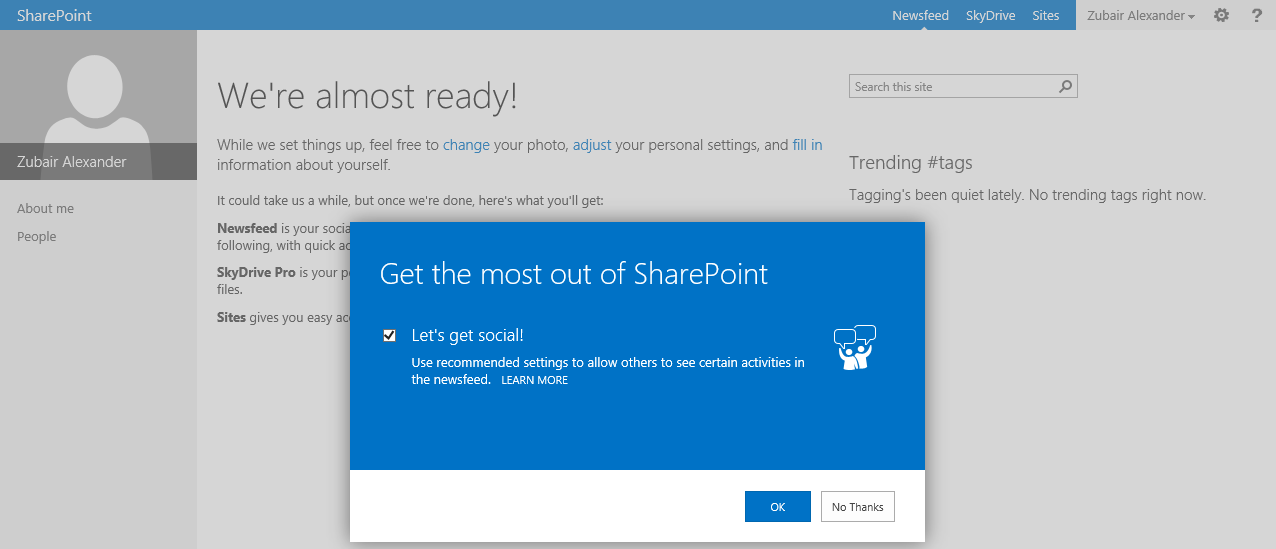Follow the LEARN MORE link
The height and width of the screenshot is (549, 1276).
534,380
